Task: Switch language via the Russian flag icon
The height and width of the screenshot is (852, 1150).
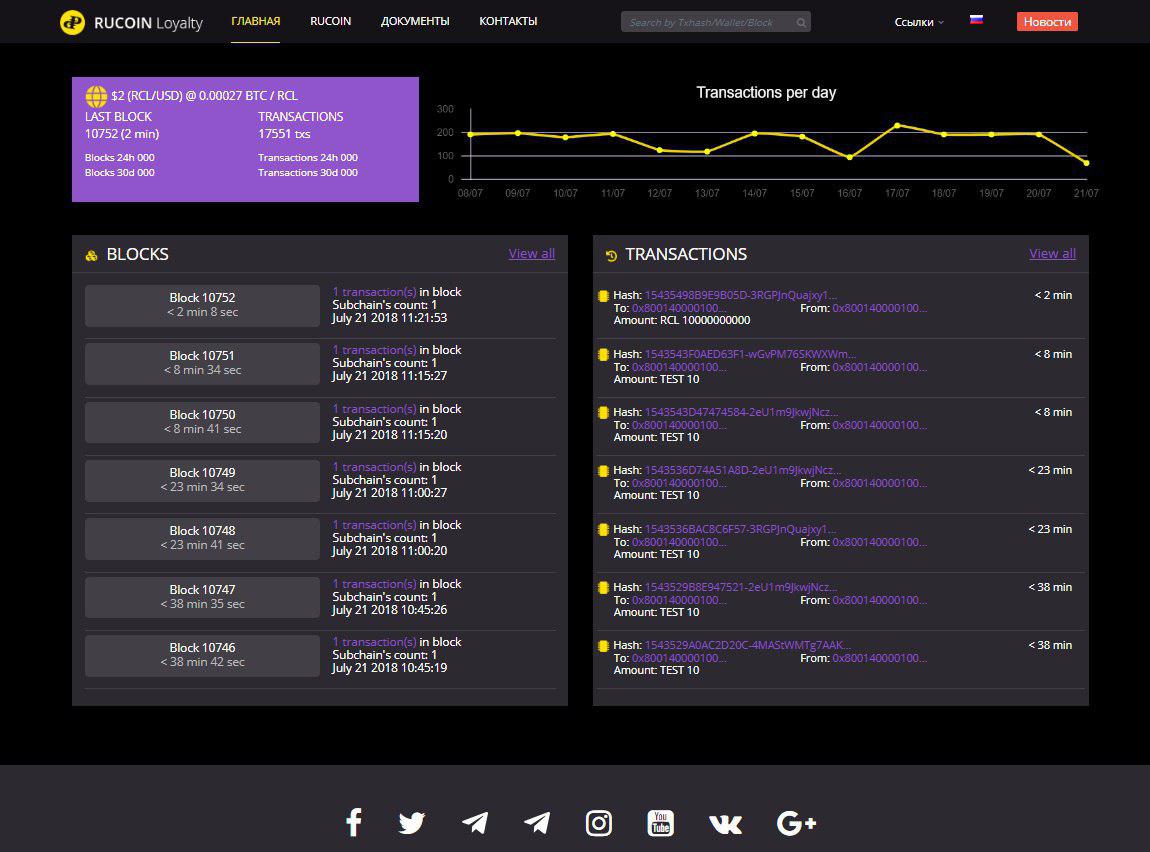Action: click(x=976, y=20)
